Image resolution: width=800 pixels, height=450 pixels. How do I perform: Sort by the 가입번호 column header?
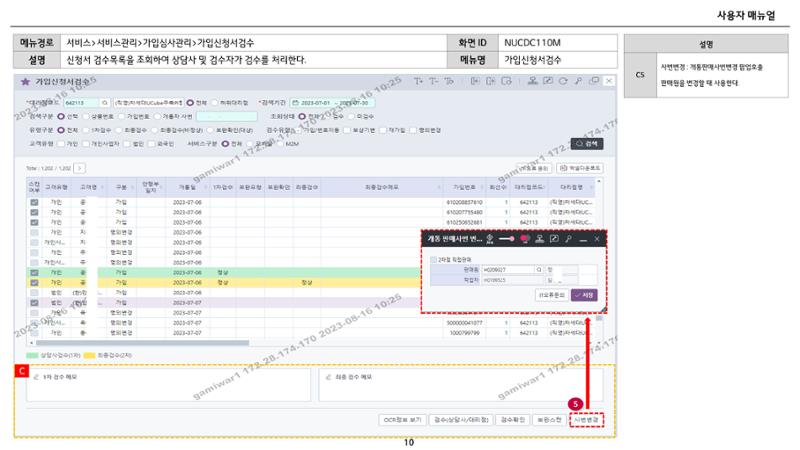tap(464, 187)
